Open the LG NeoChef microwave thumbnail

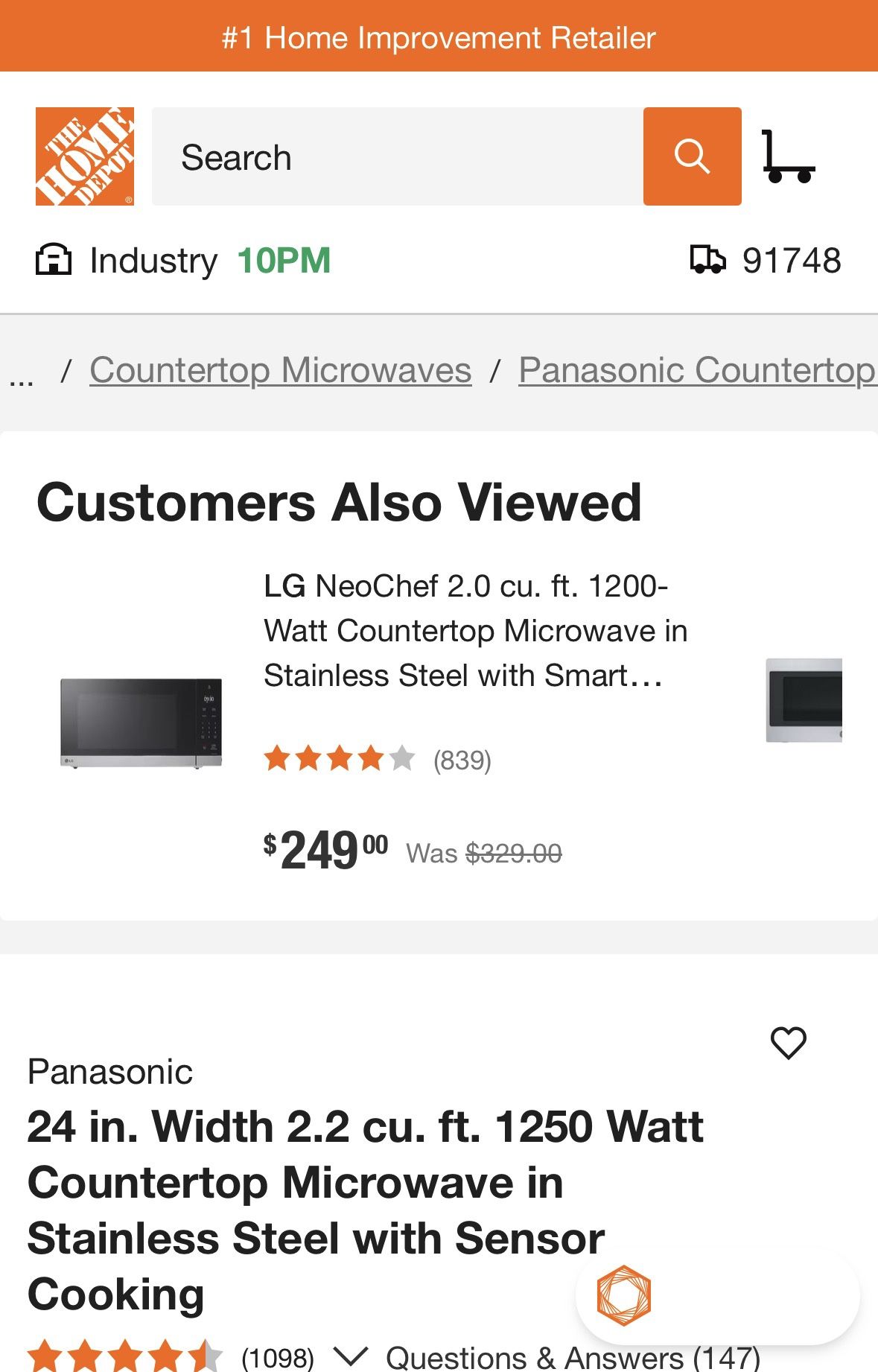pyautogui.click(x=141, y=722)
